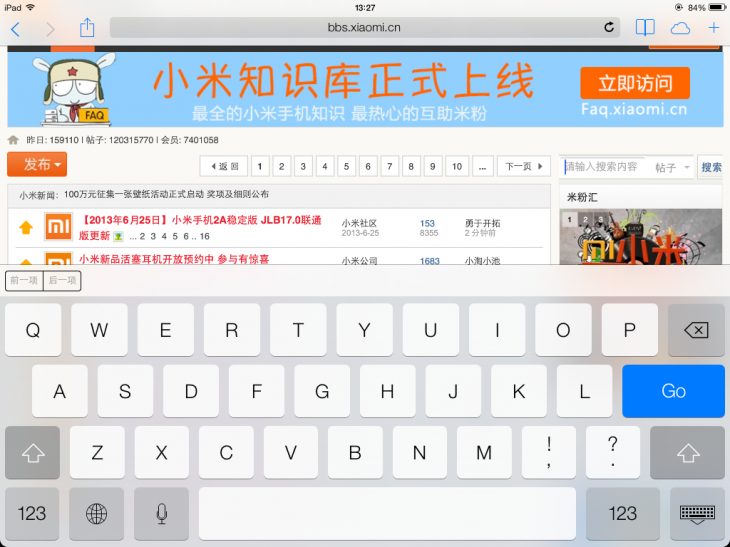Tap the exclamation and comma key
Image resolution: width=730 pixels, height=547 pixels.
pyautogui.click(x=549, y=452)
